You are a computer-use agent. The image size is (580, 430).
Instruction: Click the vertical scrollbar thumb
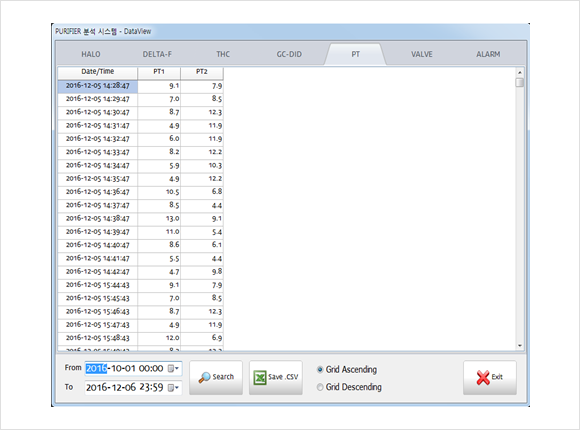pyautogui.click(x=520, y=82)
